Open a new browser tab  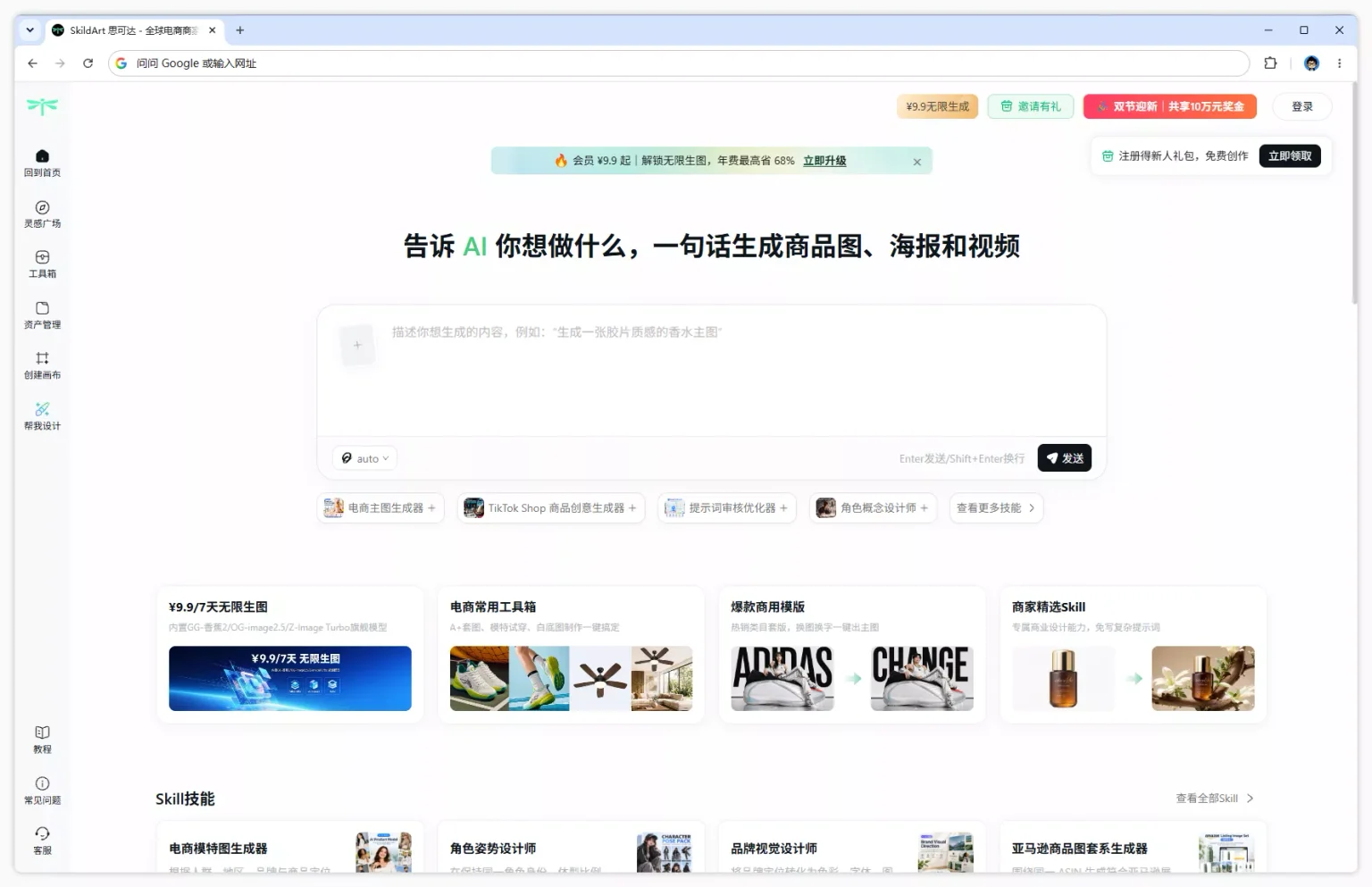click(x=239, y=30)
